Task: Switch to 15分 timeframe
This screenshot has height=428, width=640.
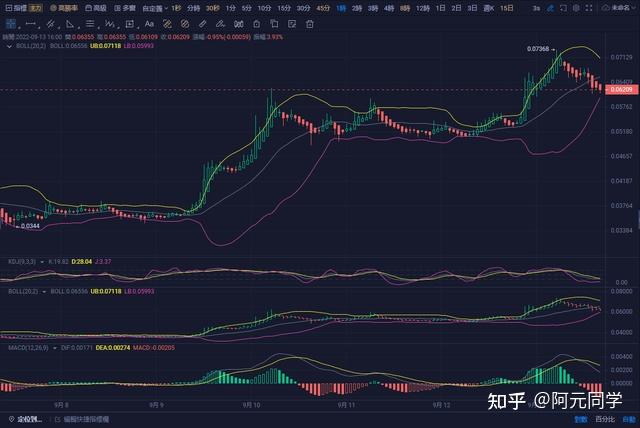Action: [x=284, y=8]
